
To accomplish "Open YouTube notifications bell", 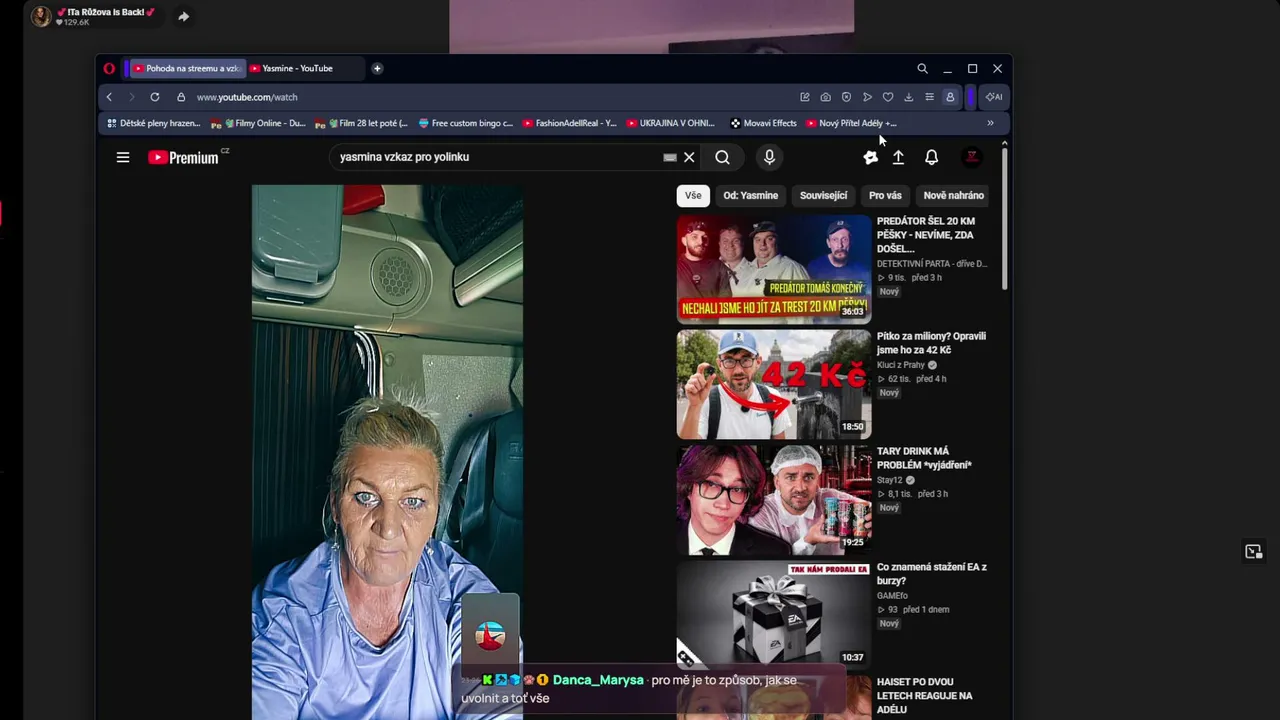I will [x=931, y=157].
